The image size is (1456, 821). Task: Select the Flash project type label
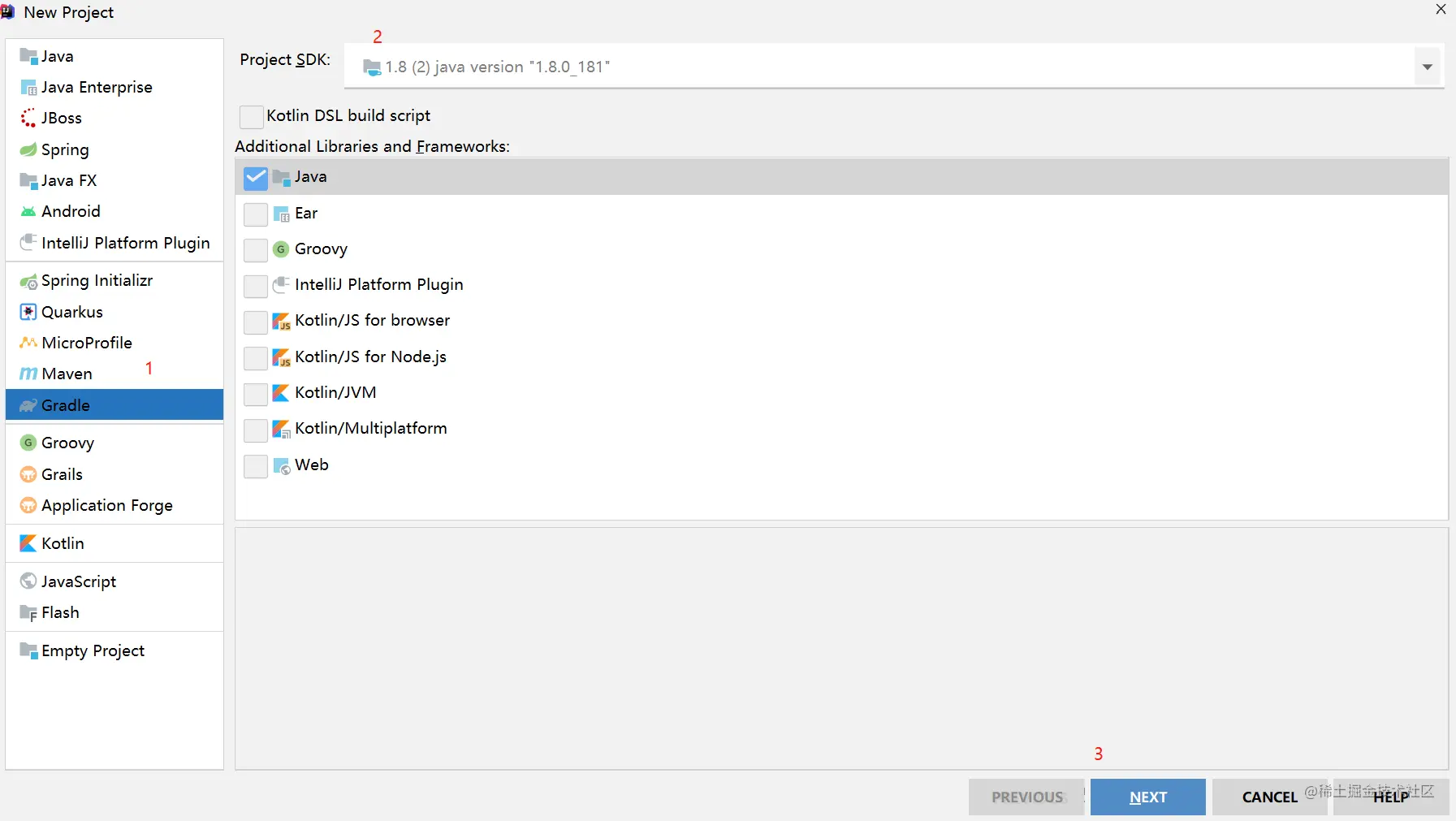point(61,612)
